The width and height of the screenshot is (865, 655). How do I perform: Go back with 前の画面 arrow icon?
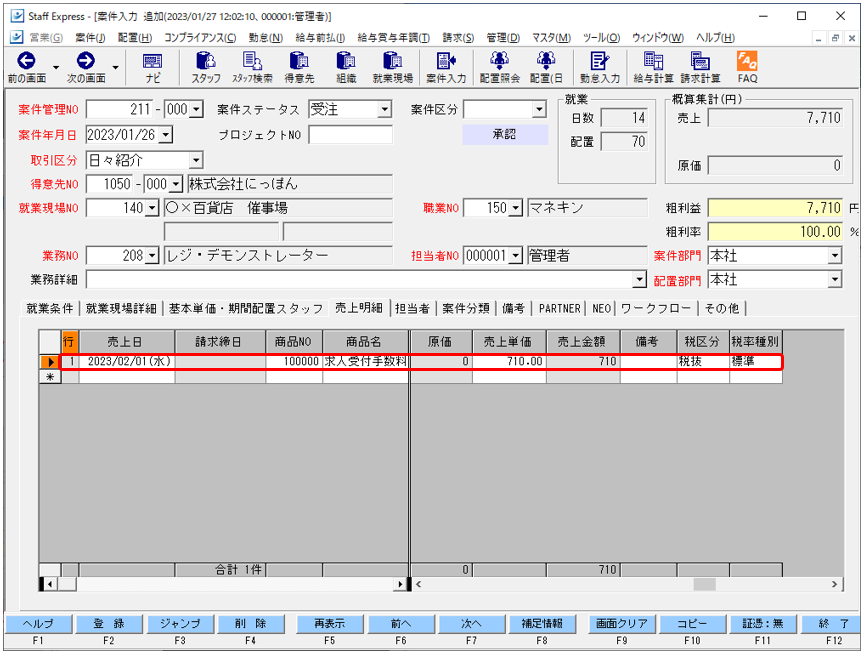(26, 61)
